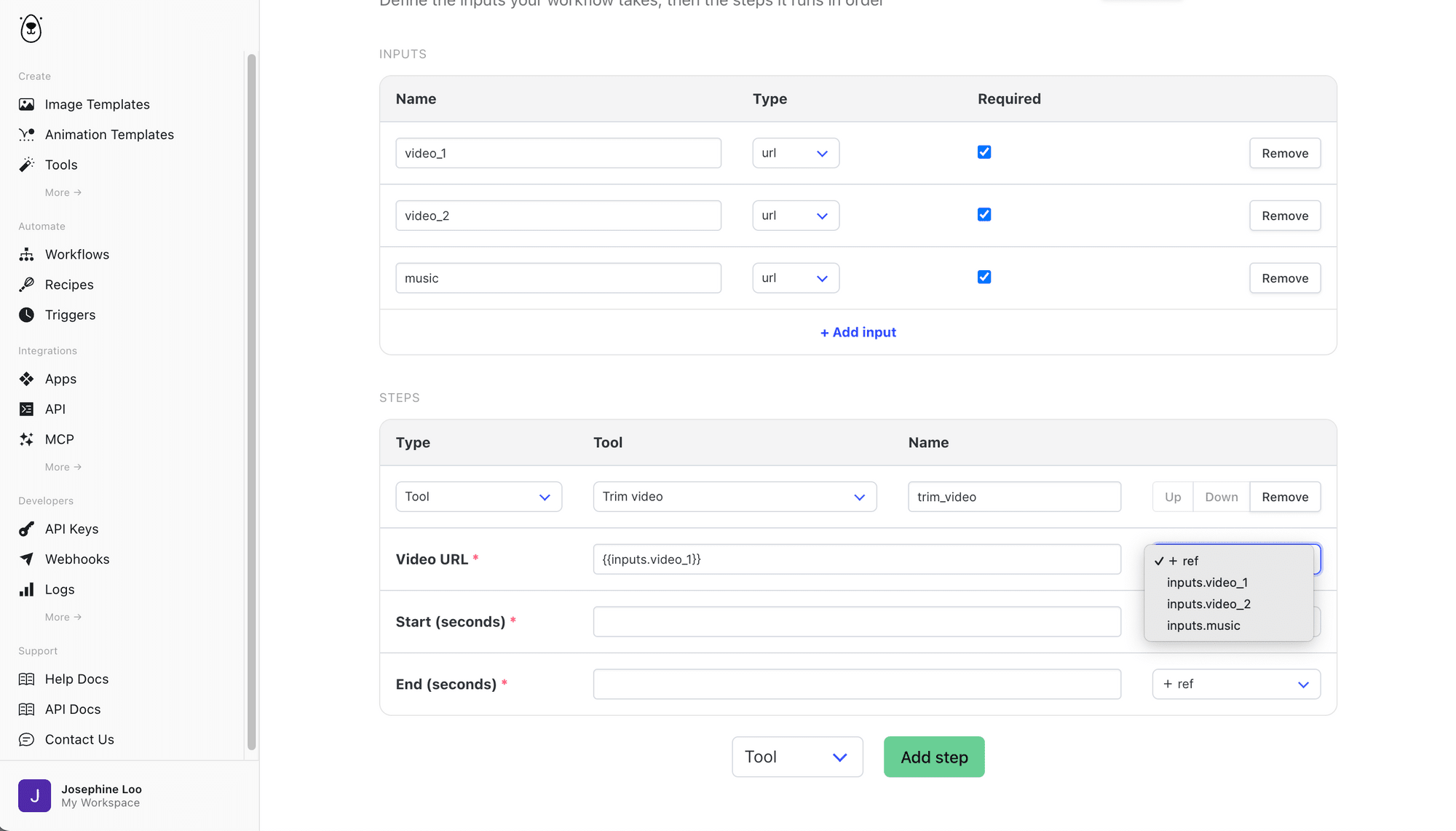1456x831 pixels.
Task: Click the MCP sparkle icon
Action: [x=26, y=439]
